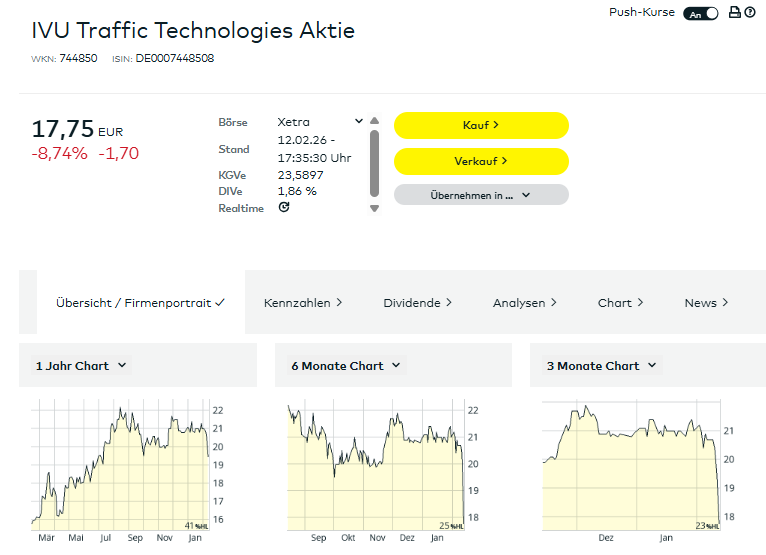Click the yellow Verkauf button

[x=481, y=161]
